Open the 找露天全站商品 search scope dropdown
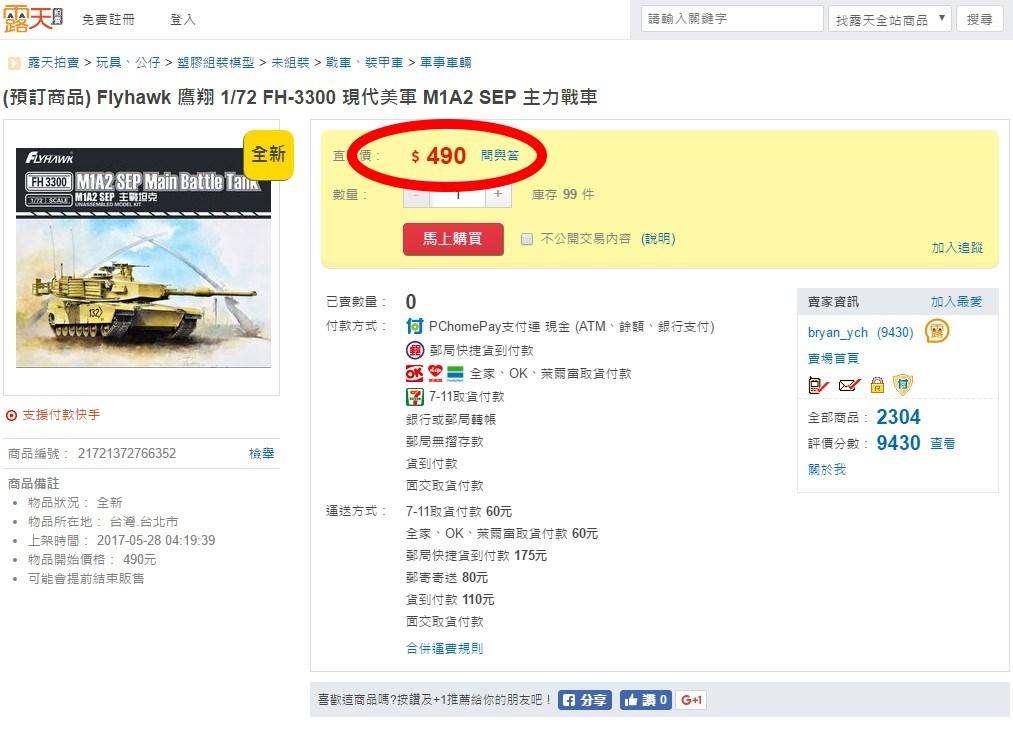1013x744 pixels. [890, 20]
